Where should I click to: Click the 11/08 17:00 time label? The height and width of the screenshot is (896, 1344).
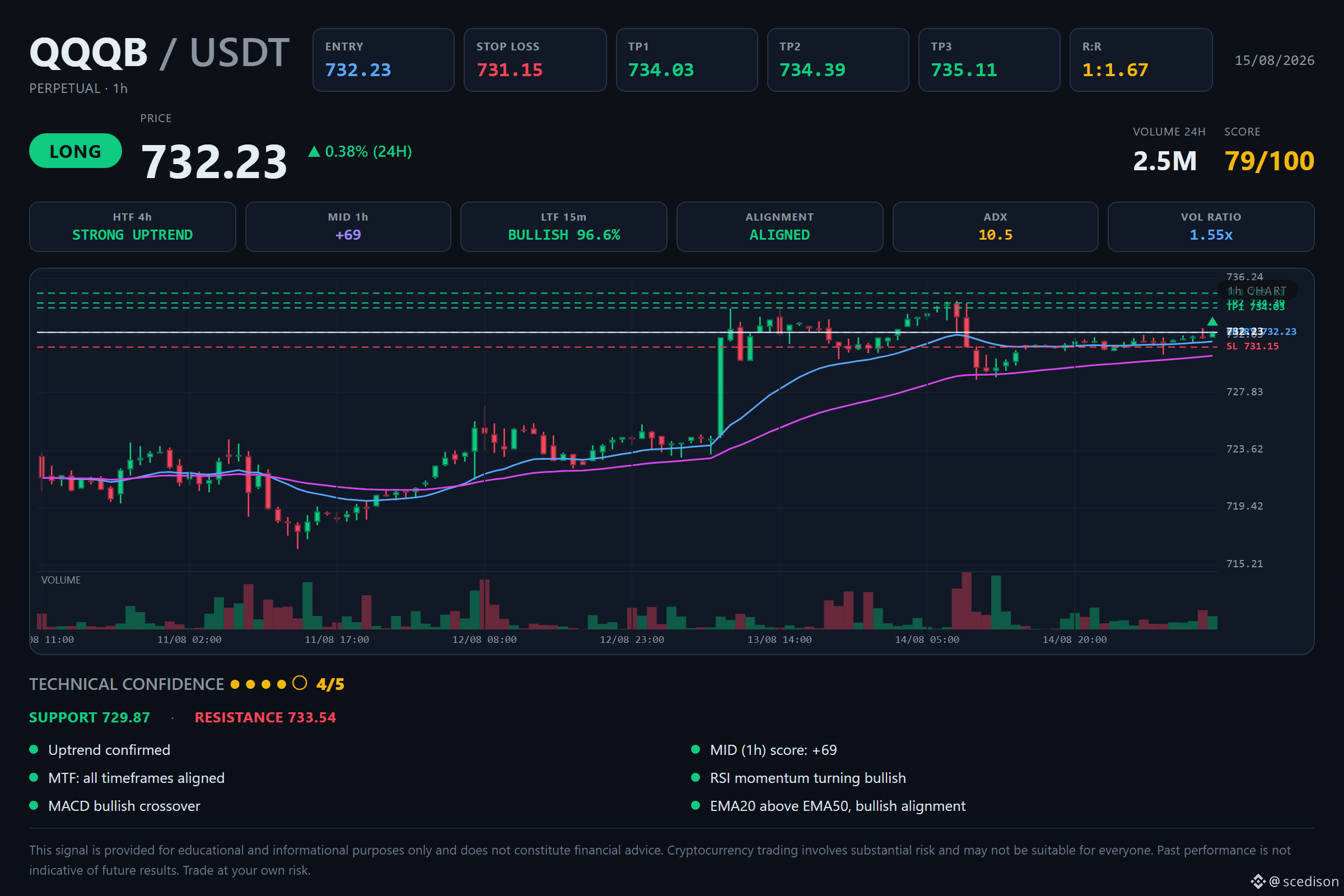(337, 640)
